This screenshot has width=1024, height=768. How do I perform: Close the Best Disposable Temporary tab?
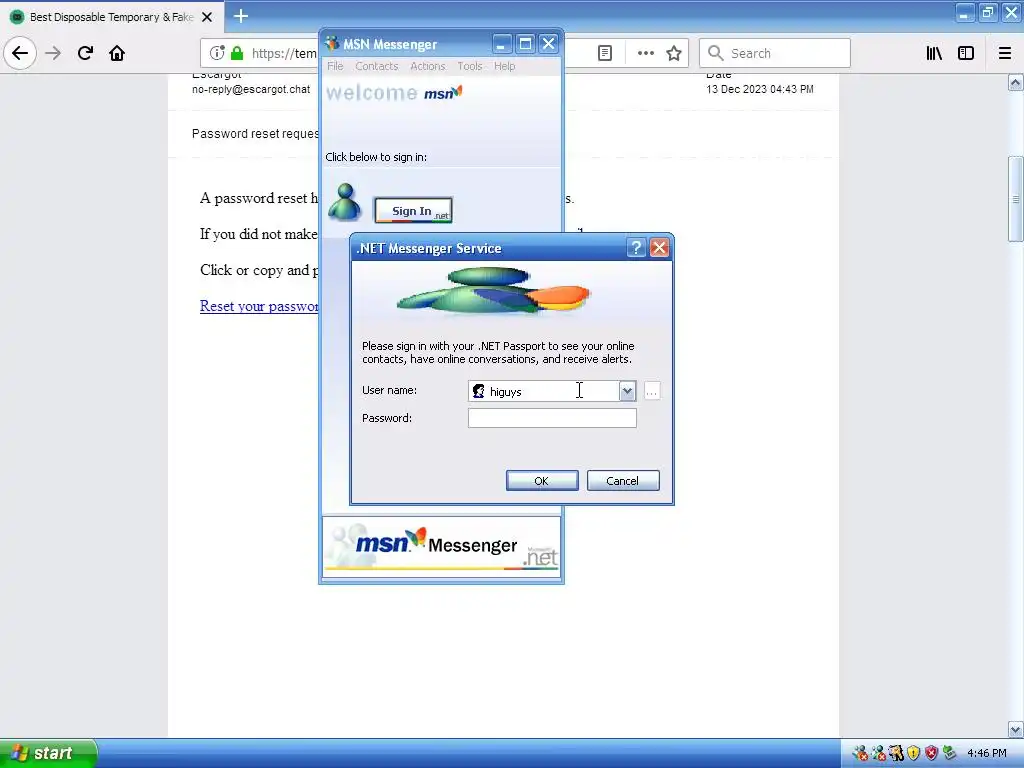click(206, 17)
